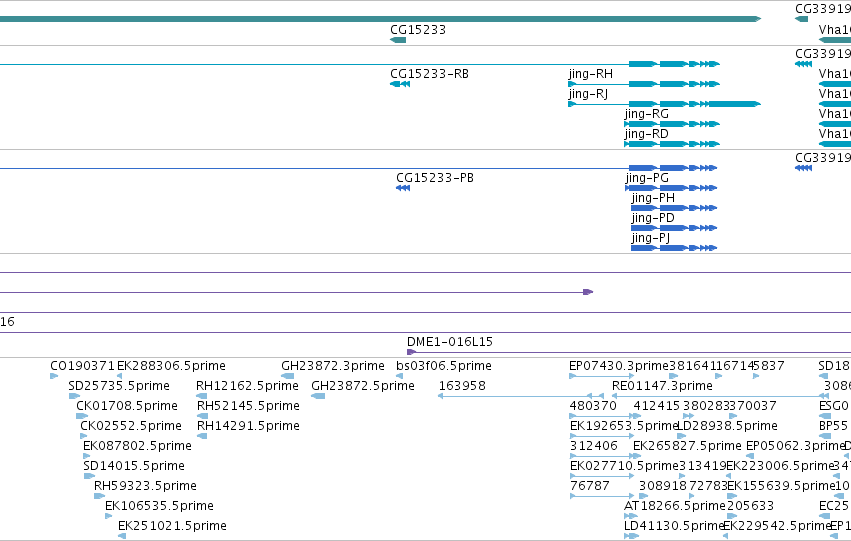This screenshot has width=851, height=541.
Task: Open the GH23872.5prime label
Action: pos(363,386)
